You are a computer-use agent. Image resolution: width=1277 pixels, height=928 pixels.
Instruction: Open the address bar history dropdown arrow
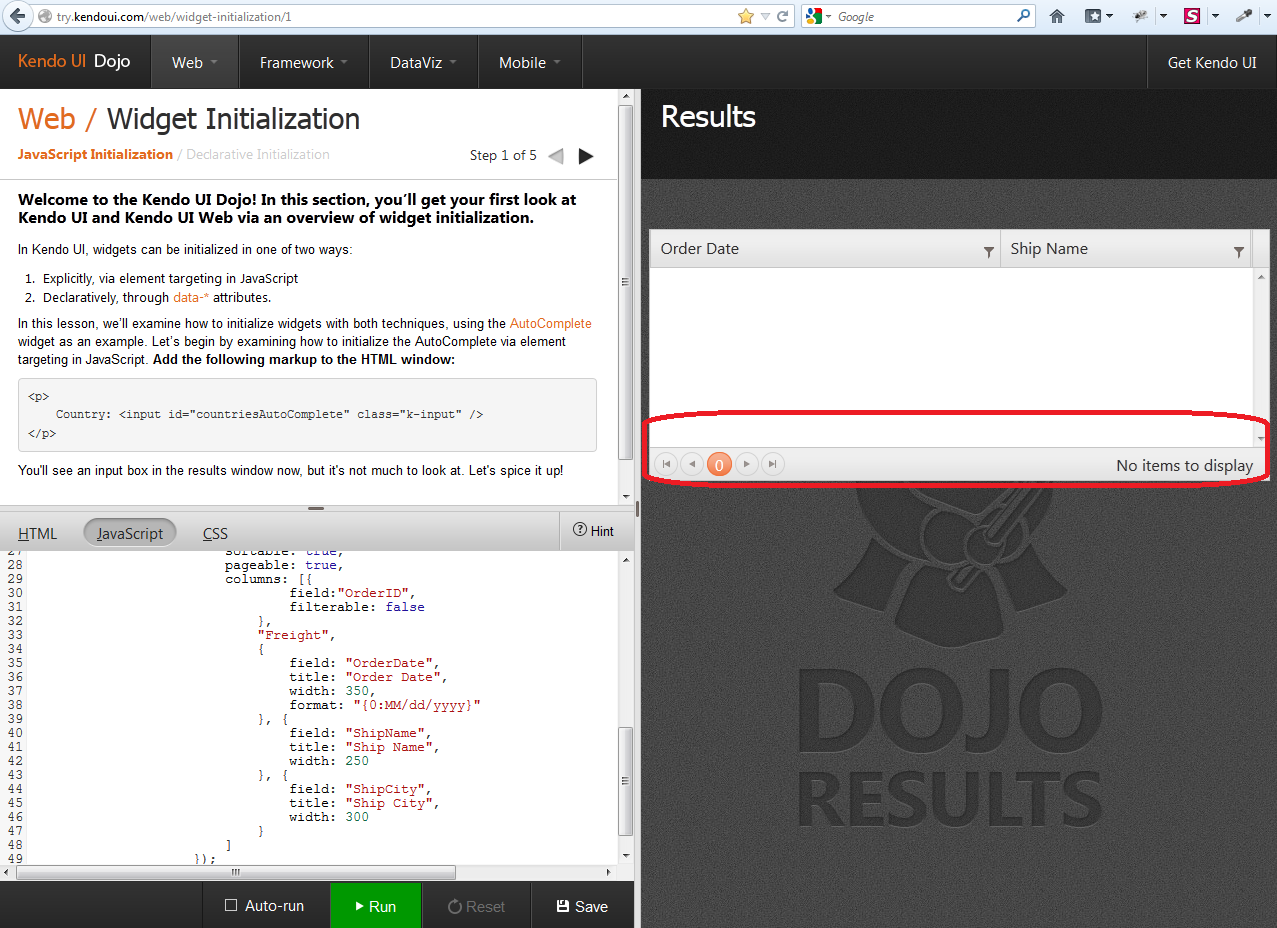pyautogui.click(x=765, y=17)
